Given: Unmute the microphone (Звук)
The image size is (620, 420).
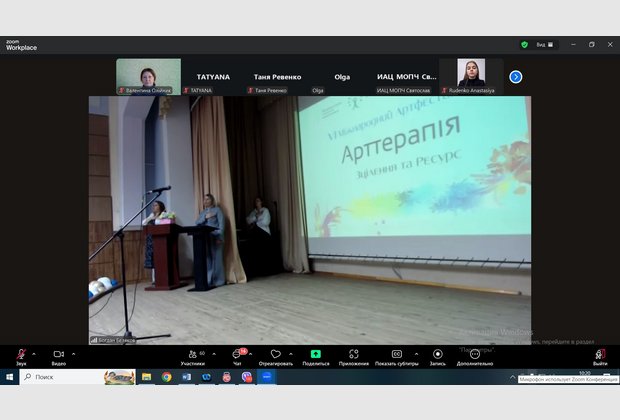Looking at the screenshot, I should pyautogui.click(x=21, y=355).
